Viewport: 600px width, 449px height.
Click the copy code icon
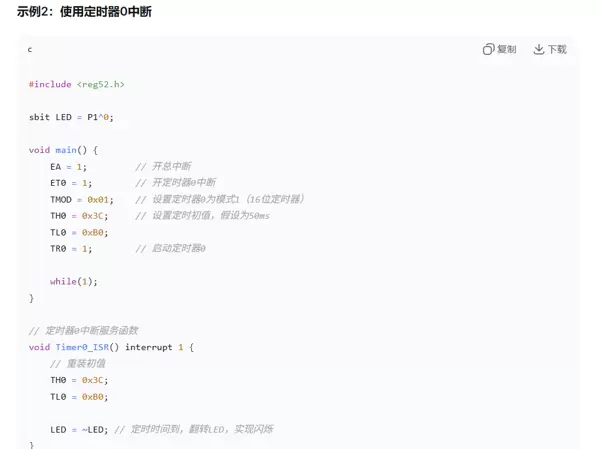pos(489,49)
